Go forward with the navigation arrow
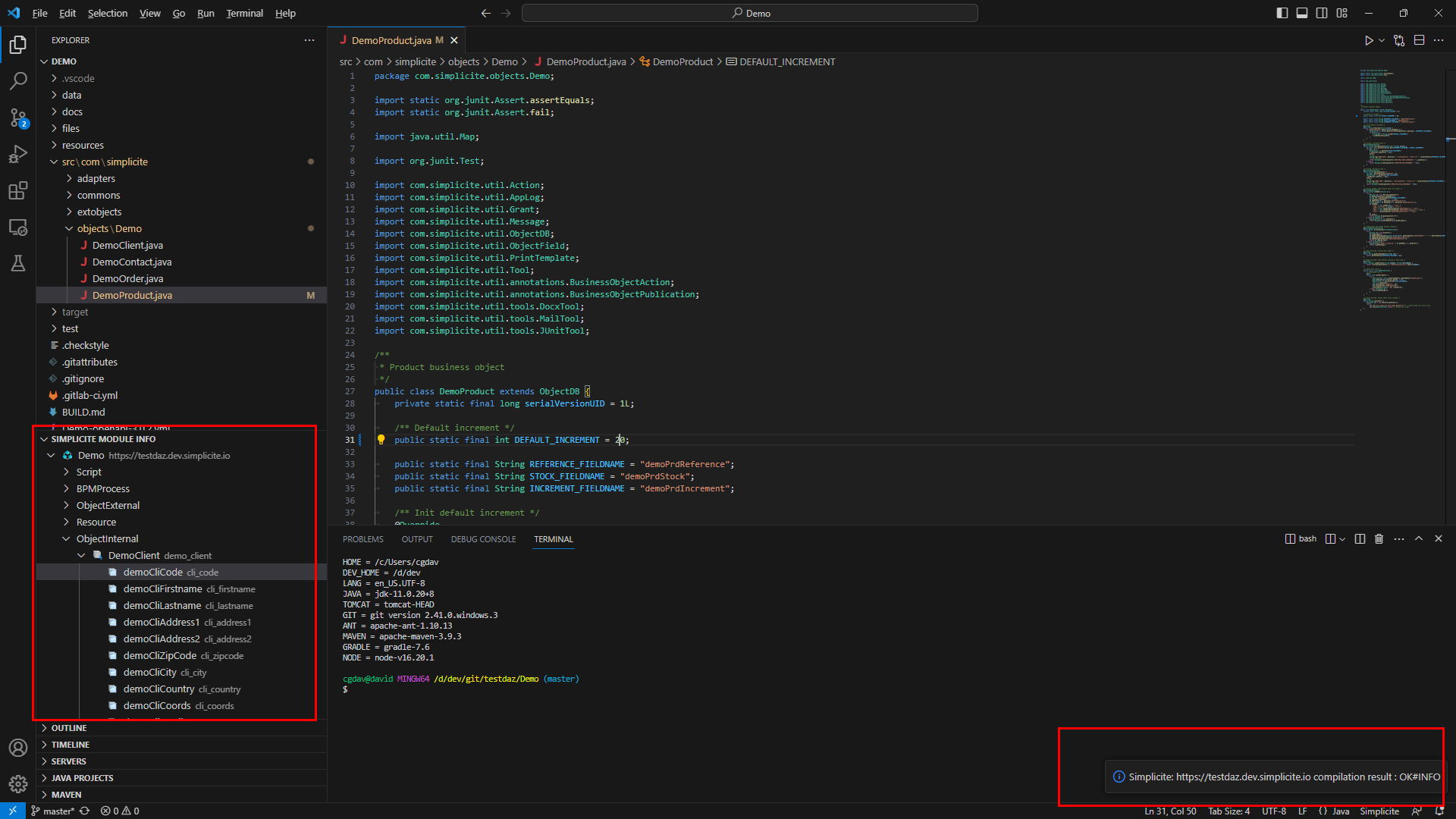 point(506,13)
